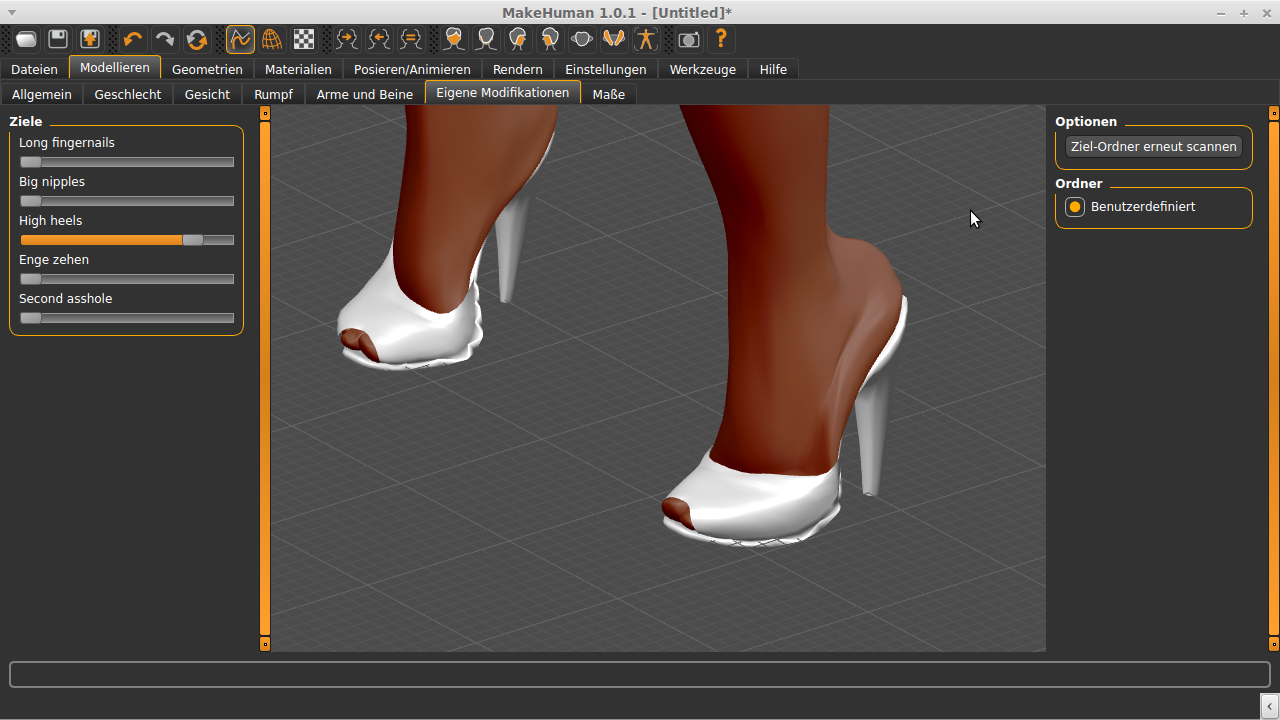Click the Reset model circular arrows icon
This screenshot has height=720, width=1280.
(197, 39)
